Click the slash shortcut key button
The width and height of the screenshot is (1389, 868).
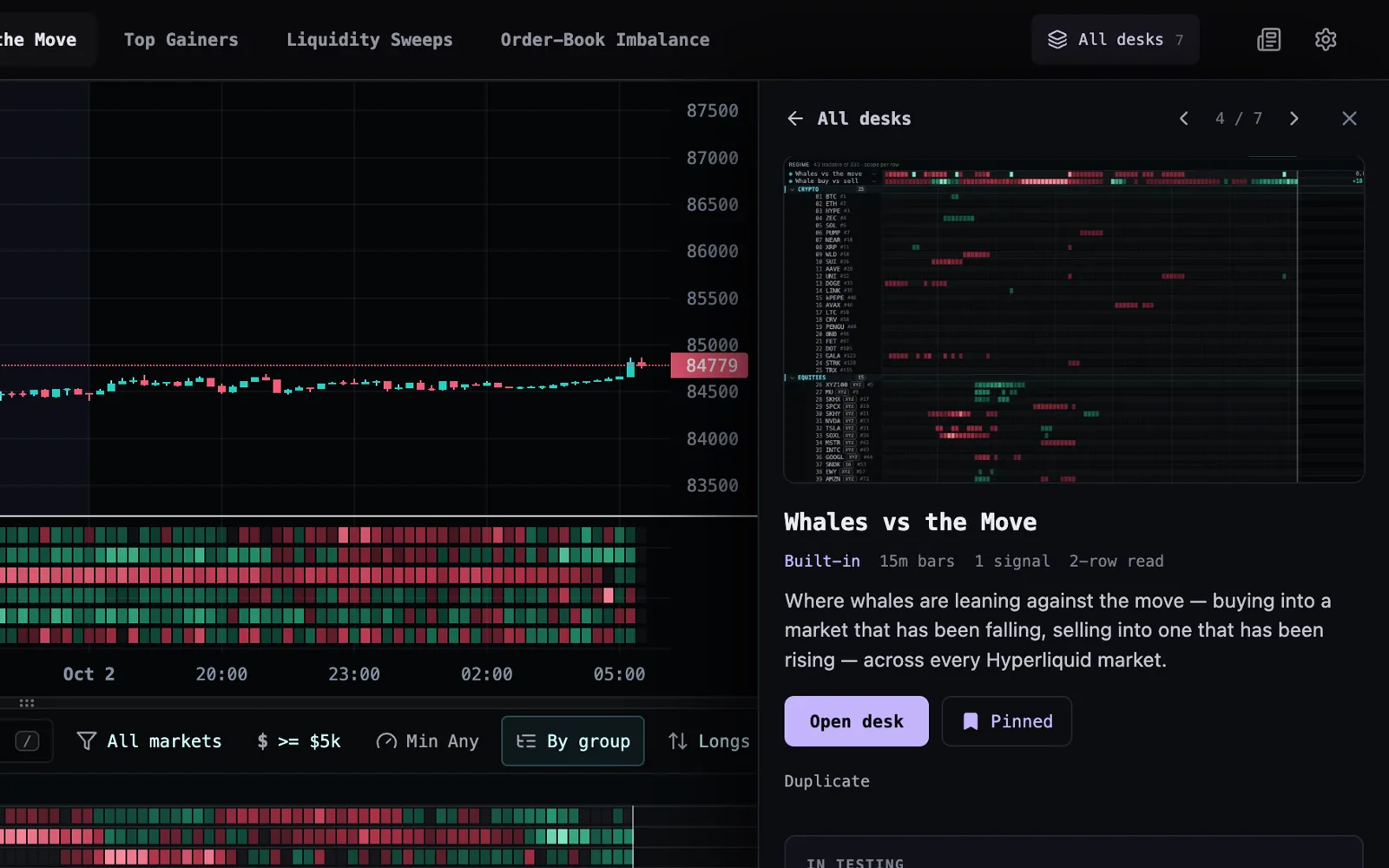click(28, 741)
